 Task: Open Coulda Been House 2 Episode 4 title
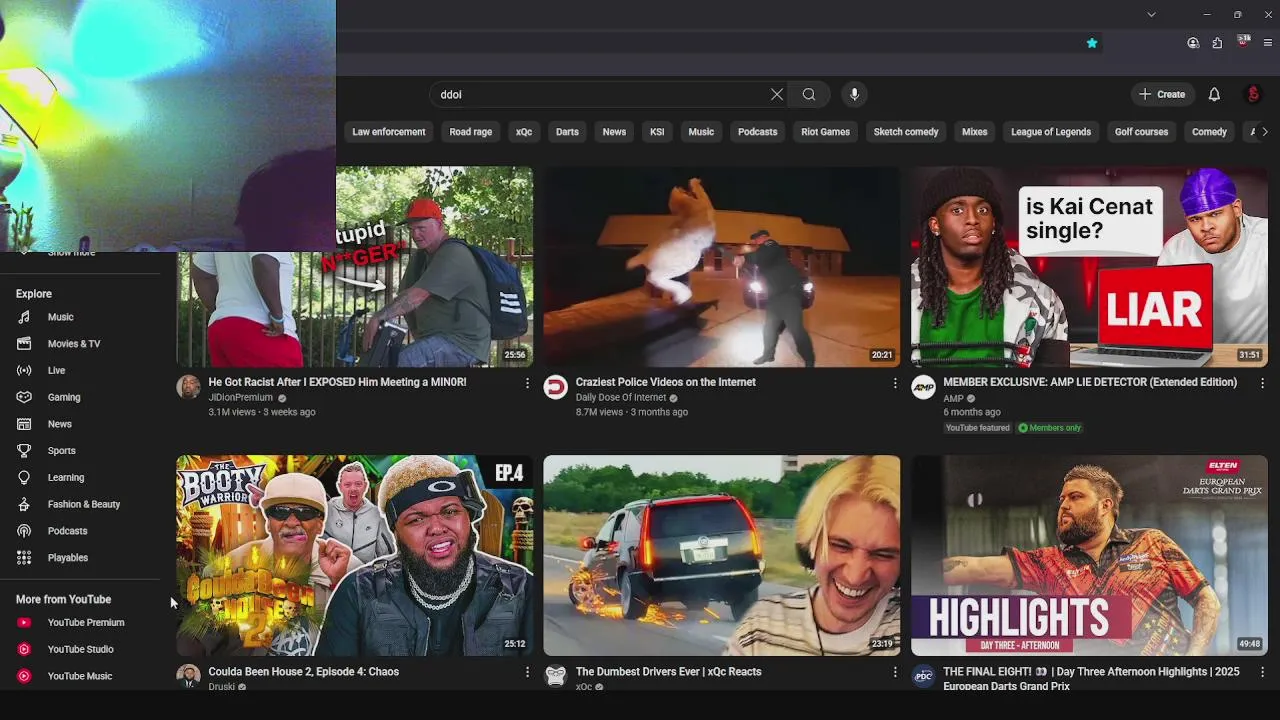(303, 672)
